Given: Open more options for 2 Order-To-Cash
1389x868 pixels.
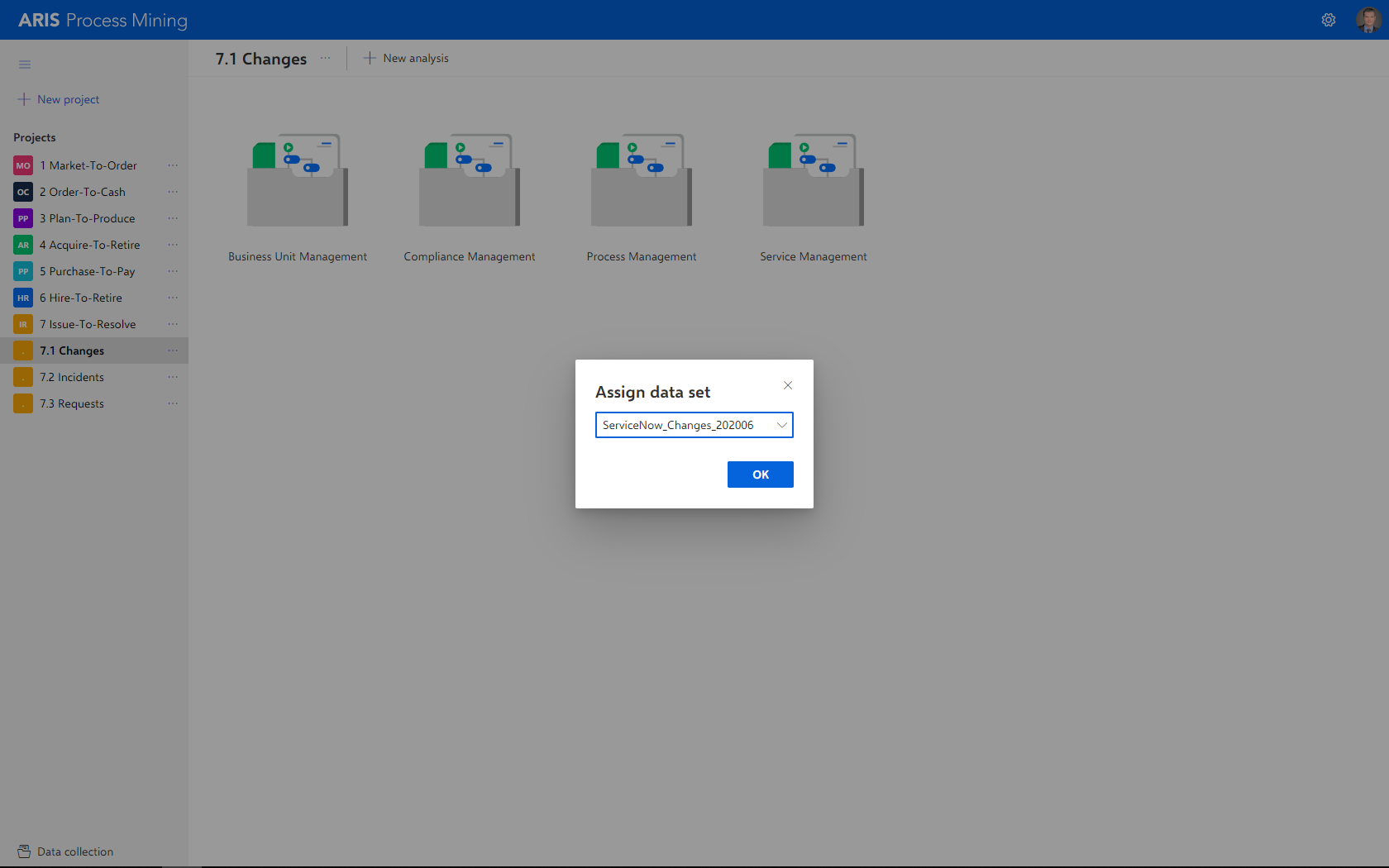Looking at the screenshot, I should point(173,192).
